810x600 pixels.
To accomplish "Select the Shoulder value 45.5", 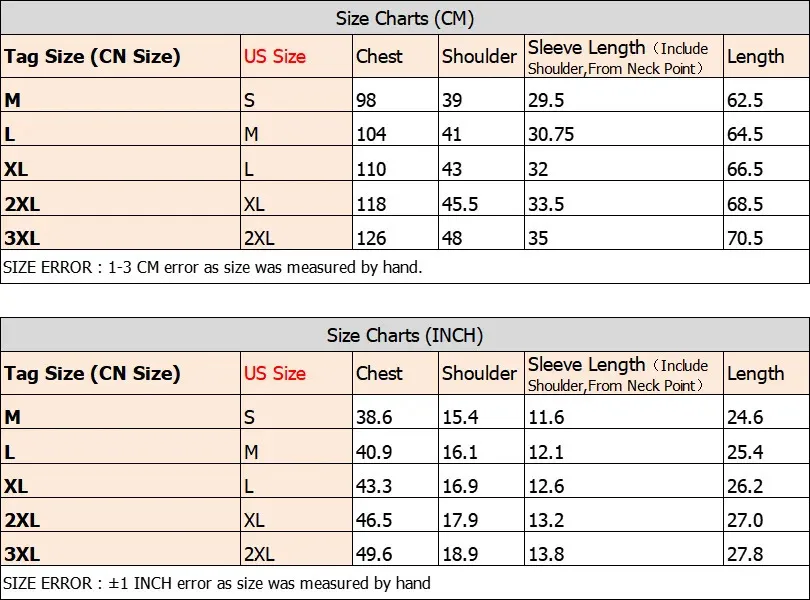I will click(460, 204).
